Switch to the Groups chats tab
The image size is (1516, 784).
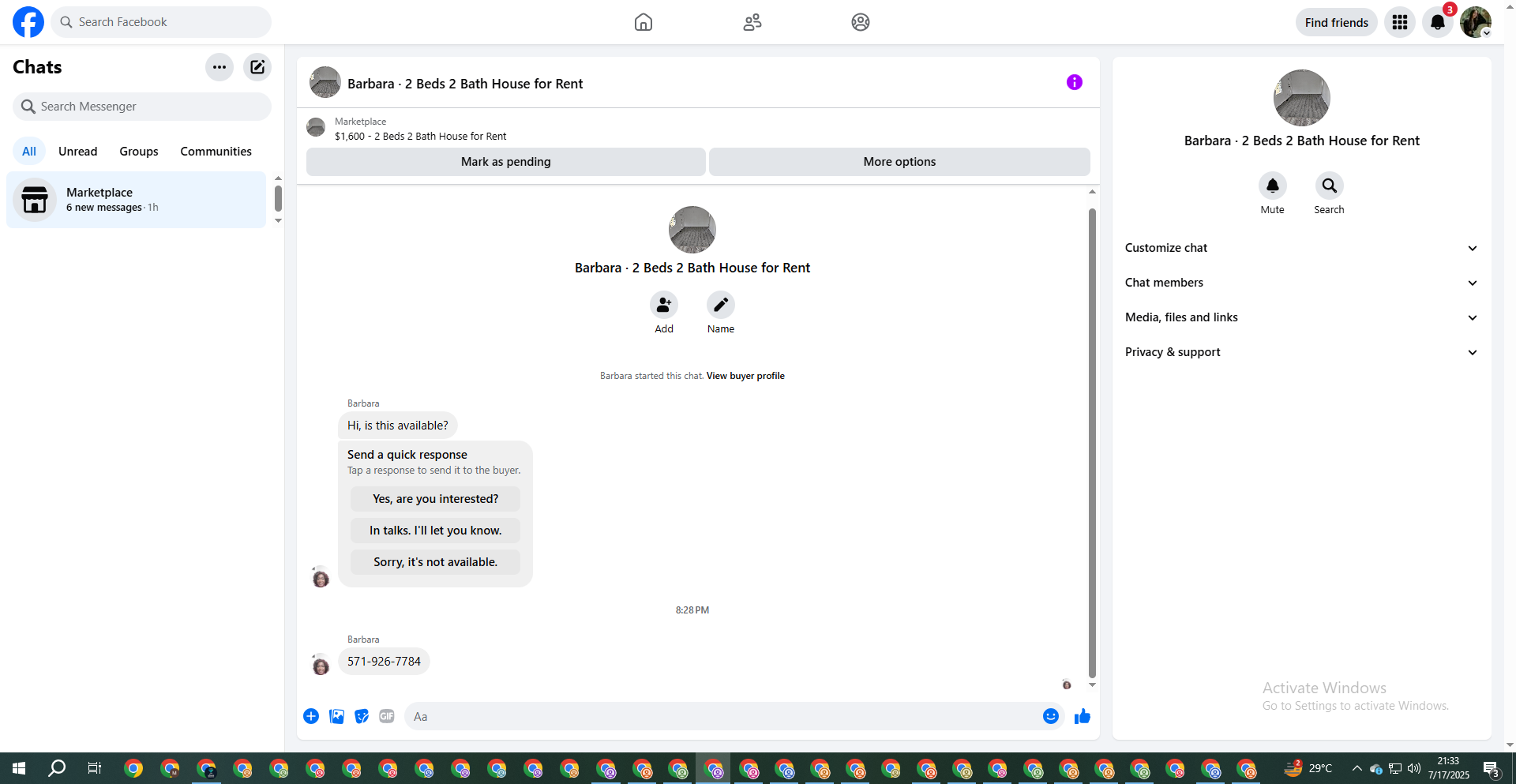click(x=139, y=152)
